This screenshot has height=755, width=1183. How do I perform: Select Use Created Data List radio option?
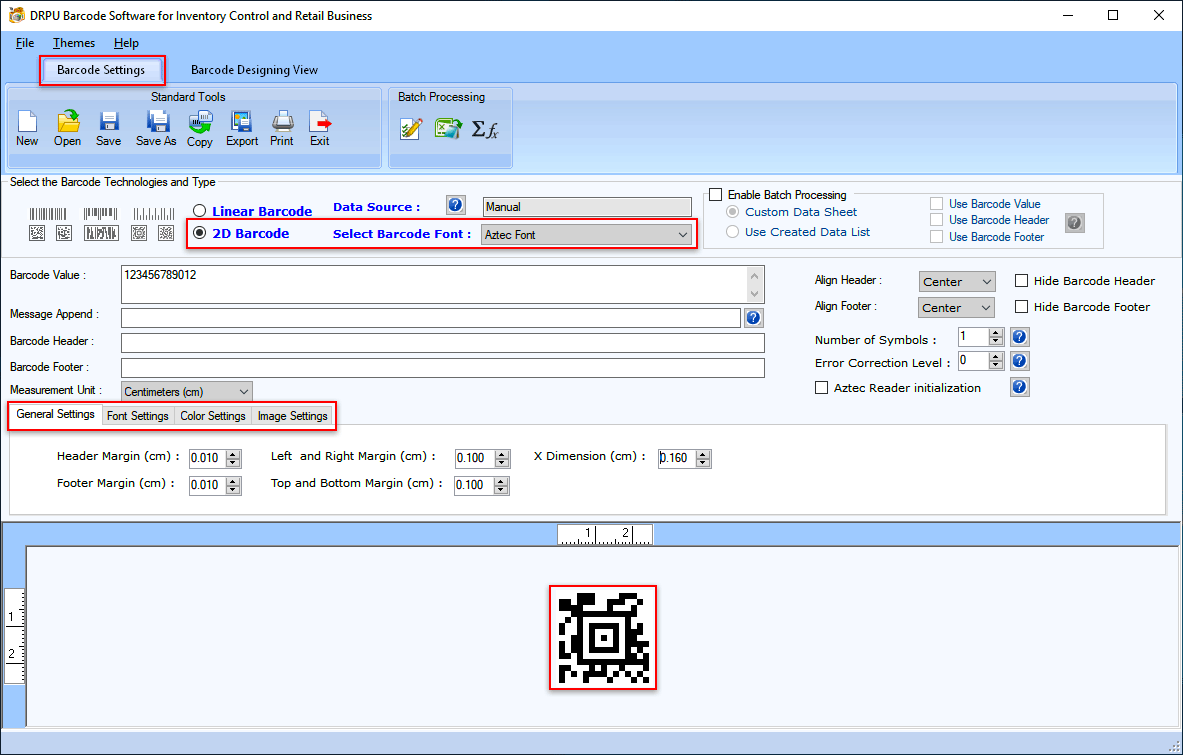(732, 232)
